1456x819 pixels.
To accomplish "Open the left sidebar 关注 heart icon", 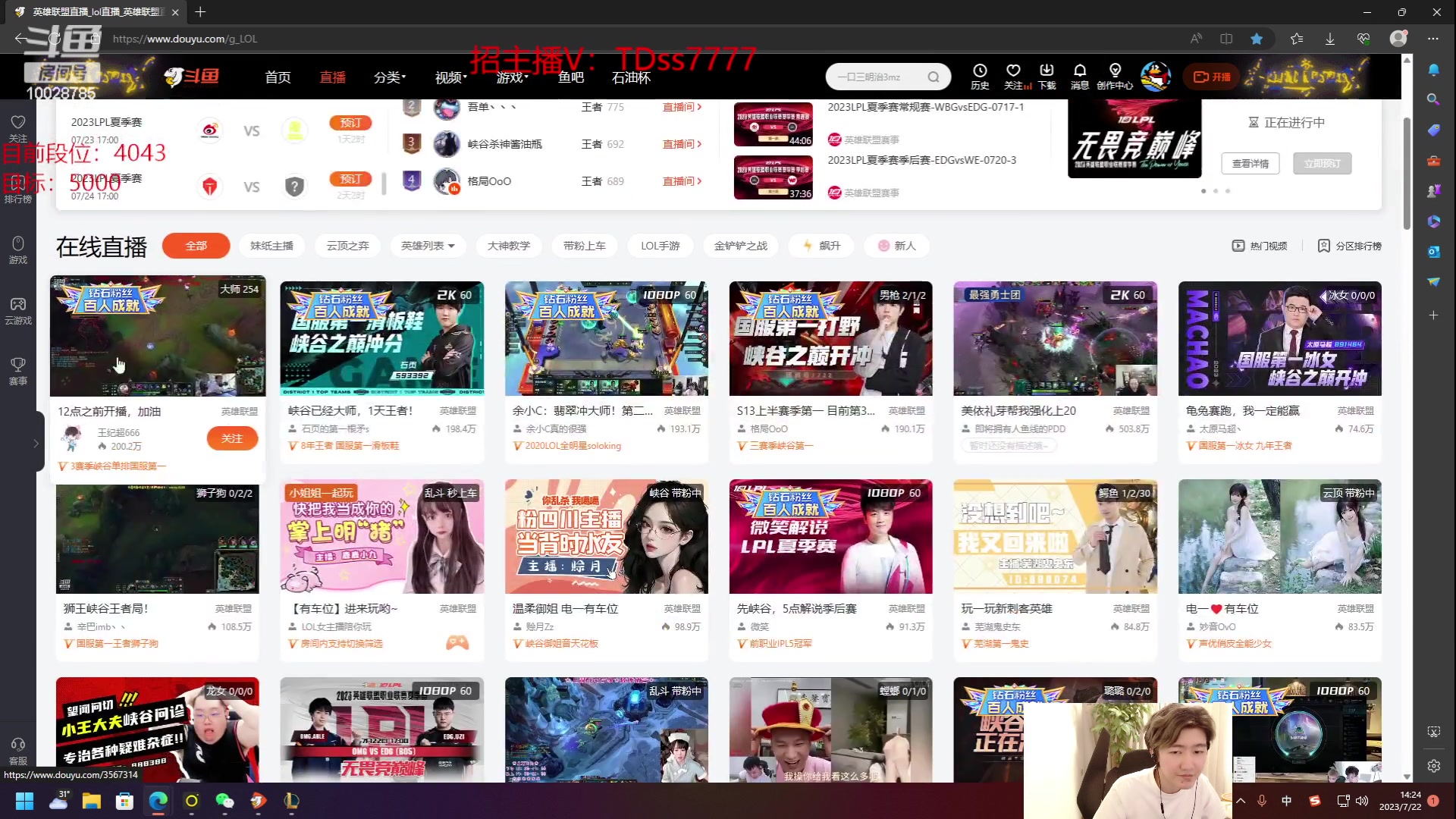I will [x=18, y=122].
